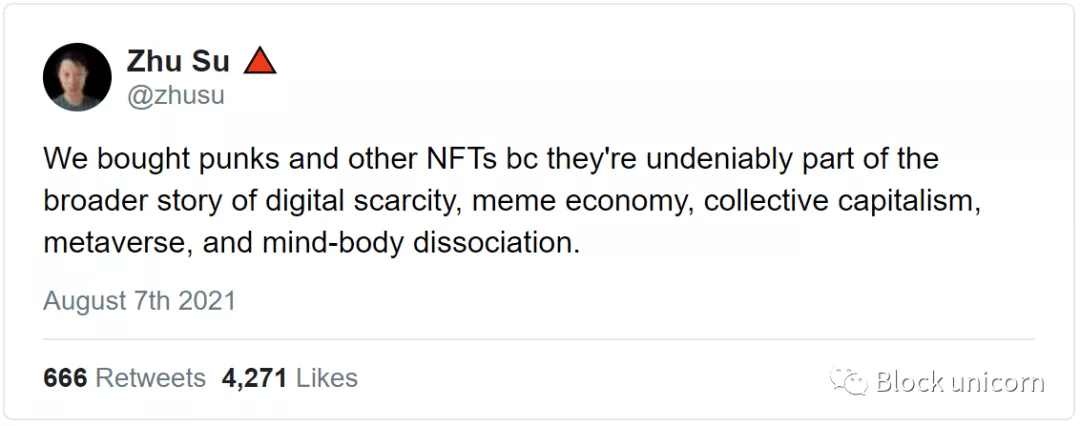View the 666 Retweets list
Viewport: 1080px width, 426px height.
tap(124, 378)
